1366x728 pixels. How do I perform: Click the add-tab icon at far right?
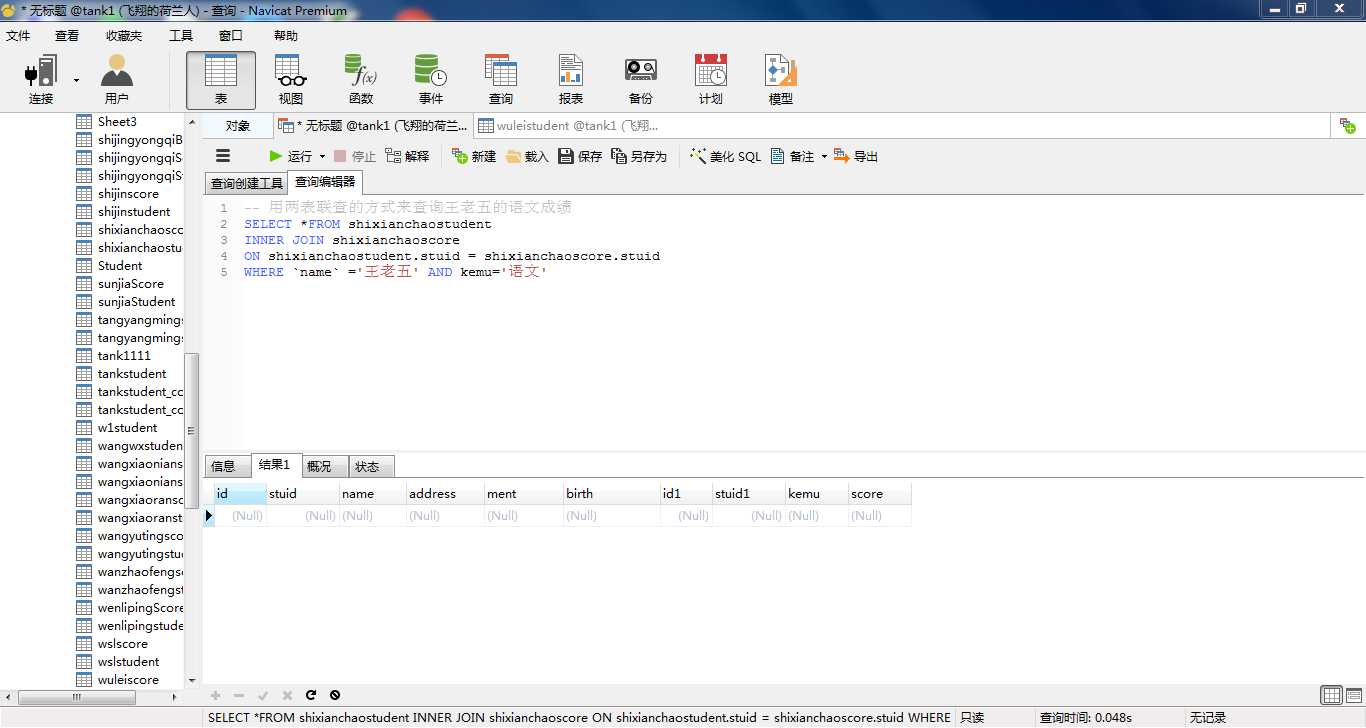tap(1348, 126)
